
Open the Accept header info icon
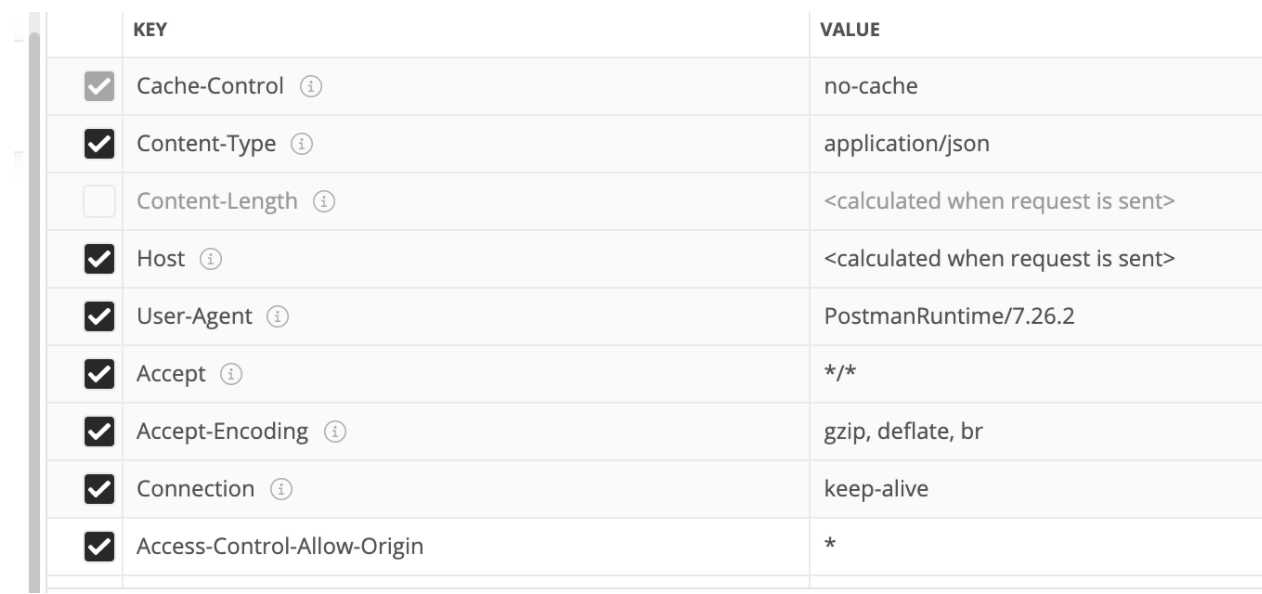231,374
